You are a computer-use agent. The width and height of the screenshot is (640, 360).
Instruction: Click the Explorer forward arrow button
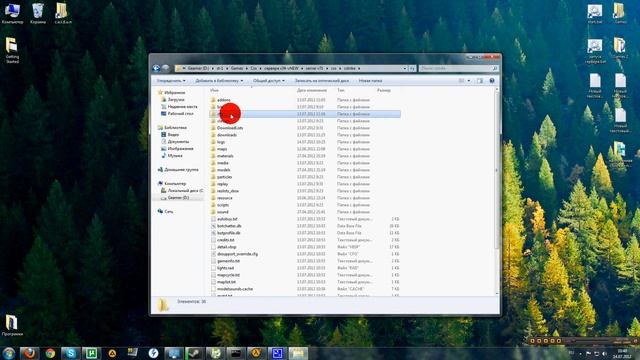(166, 68)
